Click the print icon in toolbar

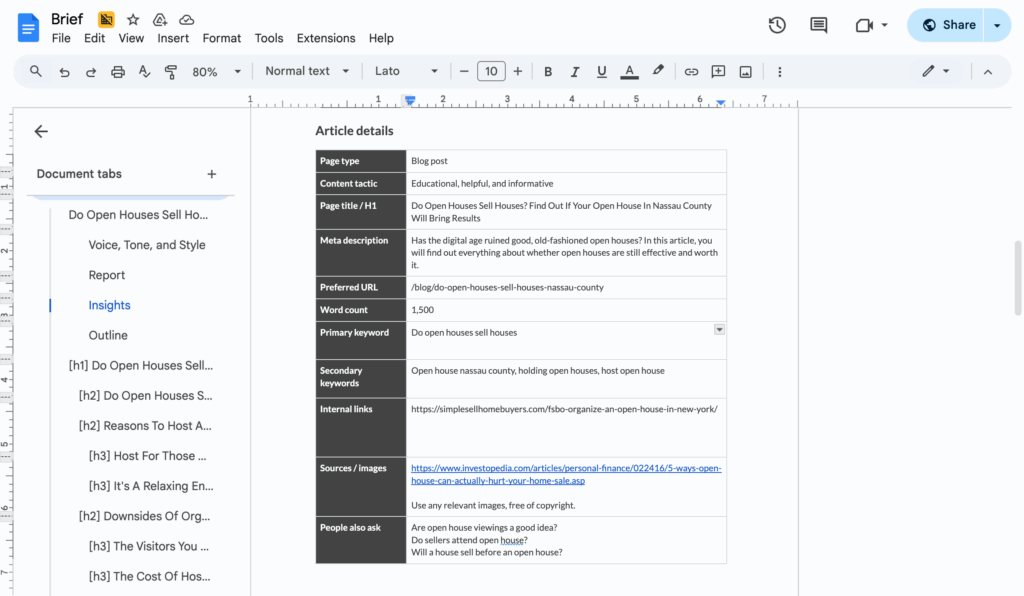[x=118, y=71]
